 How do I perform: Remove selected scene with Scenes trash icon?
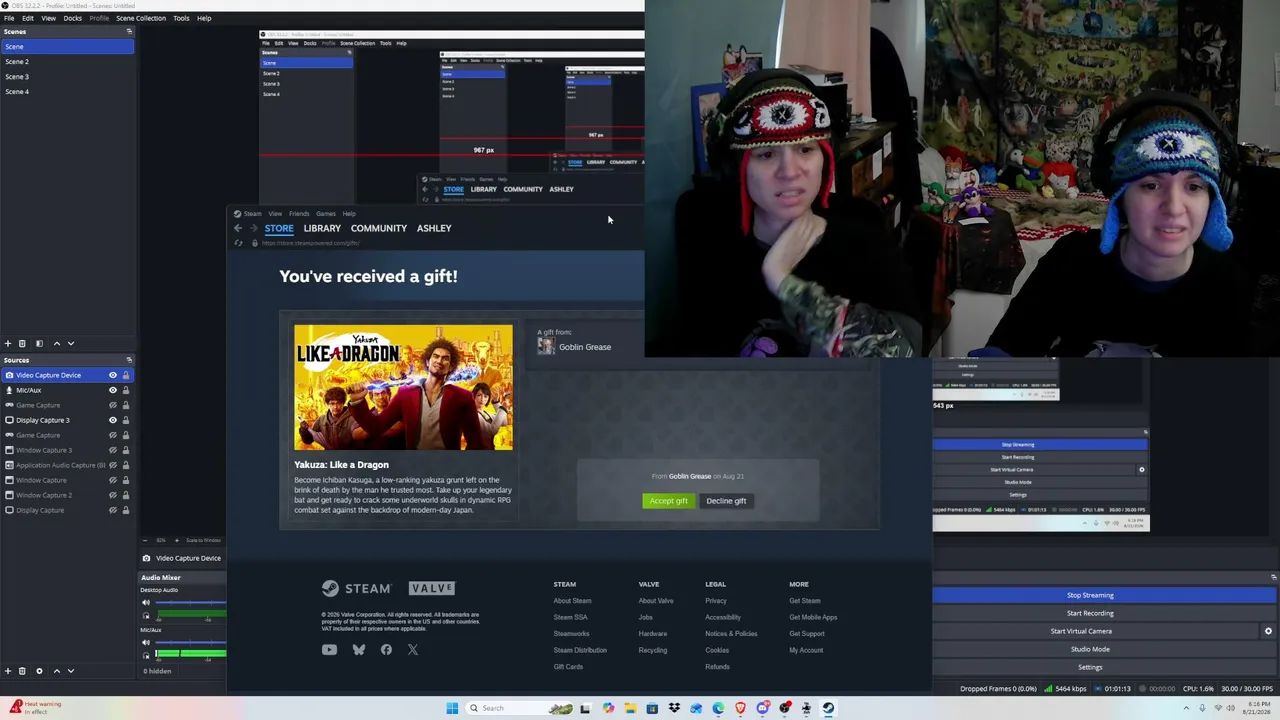pos(22,343)
